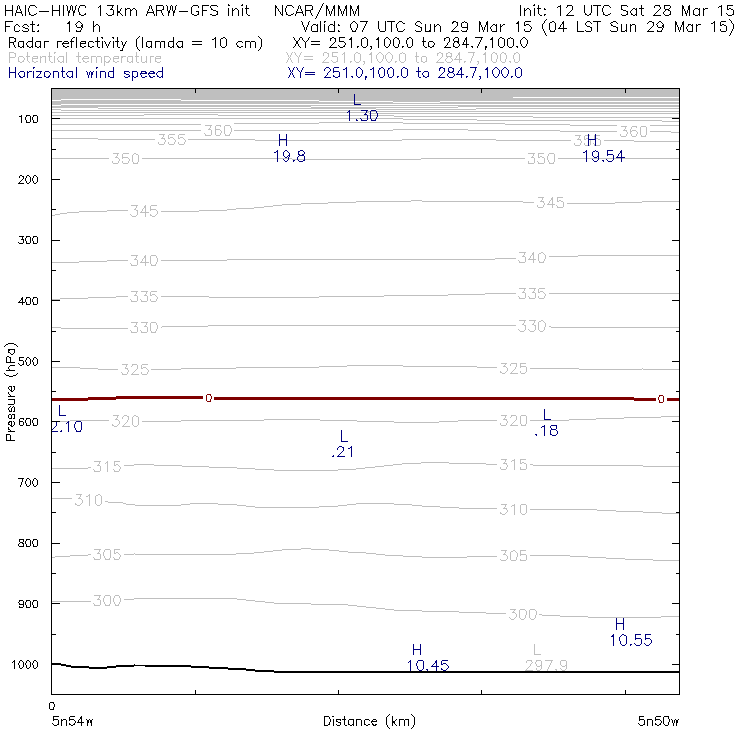Click the right "360" isentrope contour label
The height and width of the screenshot is (740, 740).
[633, 132]
